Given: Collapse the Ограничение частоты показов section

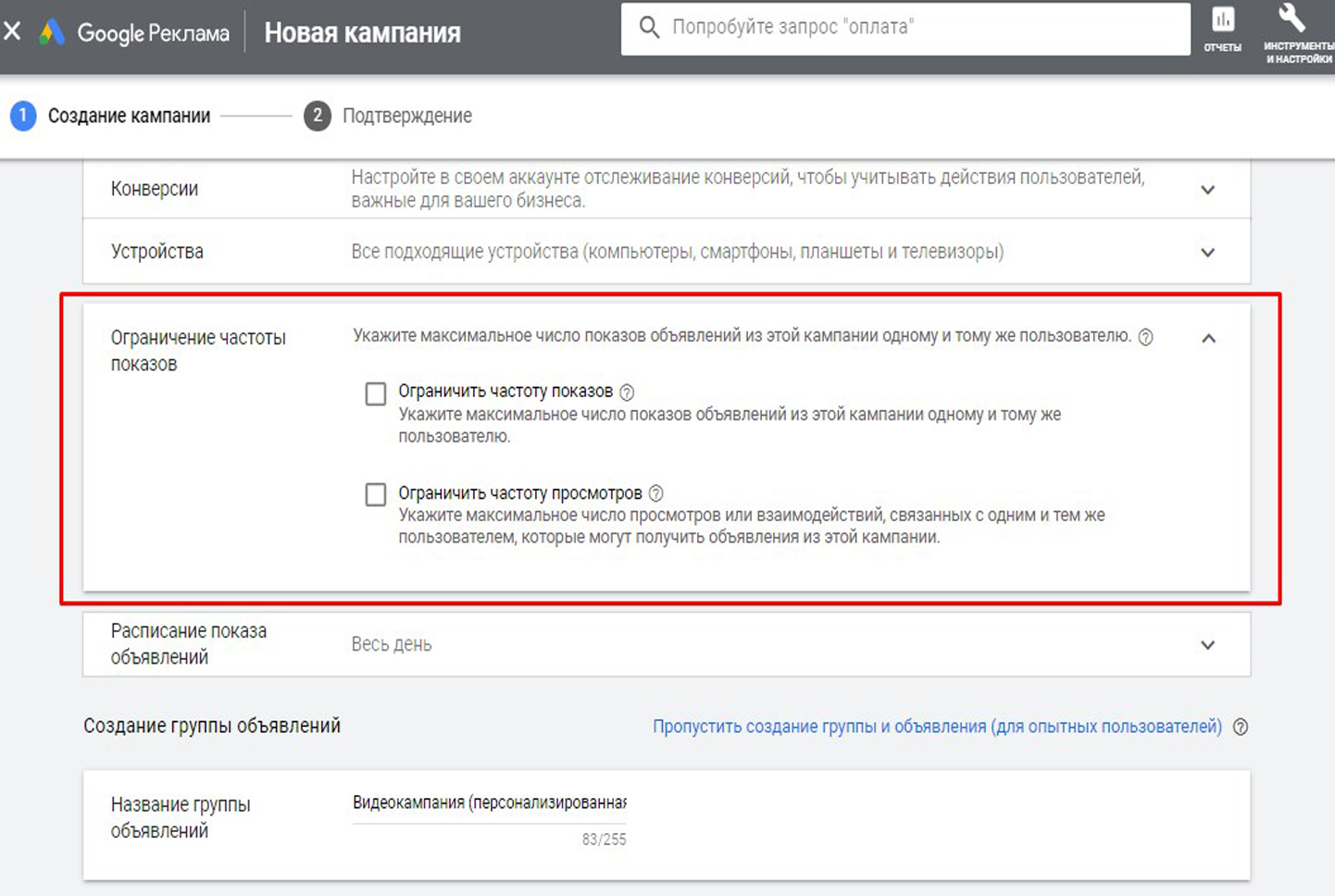Looking at the screenshot, I should (1208, 339).
